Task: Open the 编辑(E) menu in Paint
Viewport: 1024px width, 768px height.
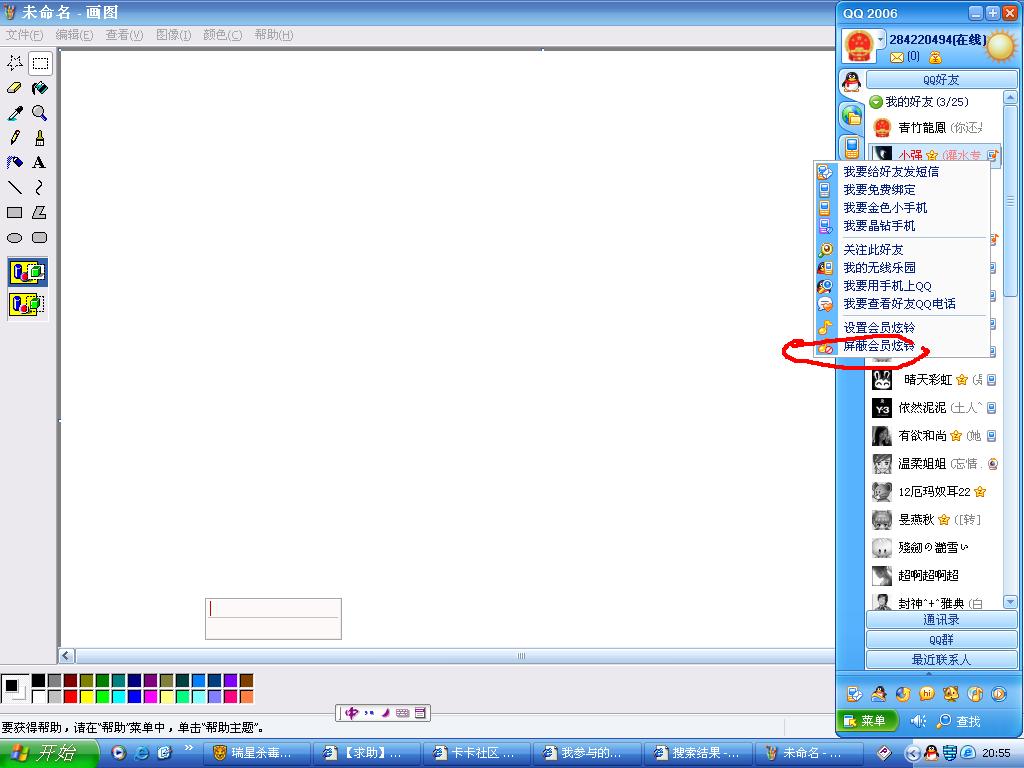Action: (x=74, y=35)
